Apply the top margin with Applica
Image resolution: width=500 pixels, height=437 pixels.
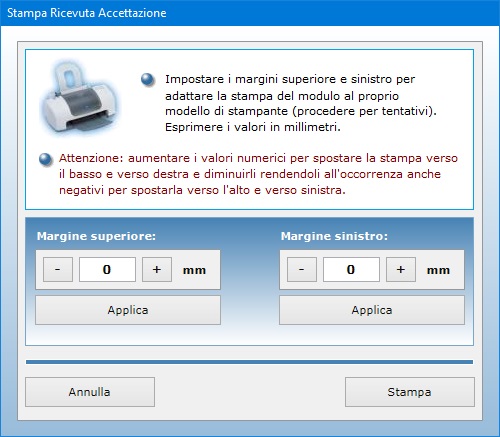tap(128, 310)
